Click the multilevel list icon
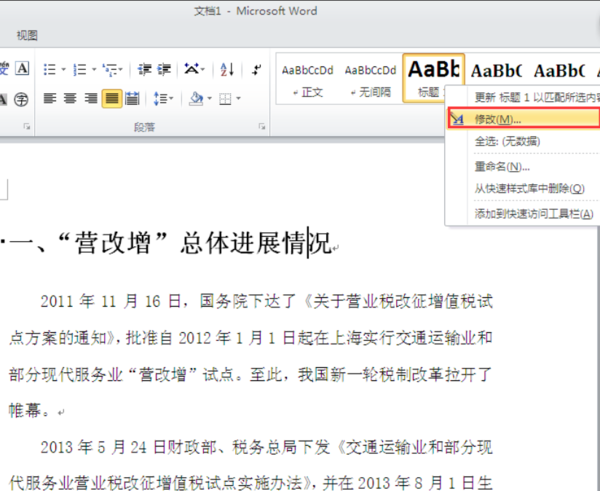The height and width of the screenshot is (491, 600). [x=110, y=70]
